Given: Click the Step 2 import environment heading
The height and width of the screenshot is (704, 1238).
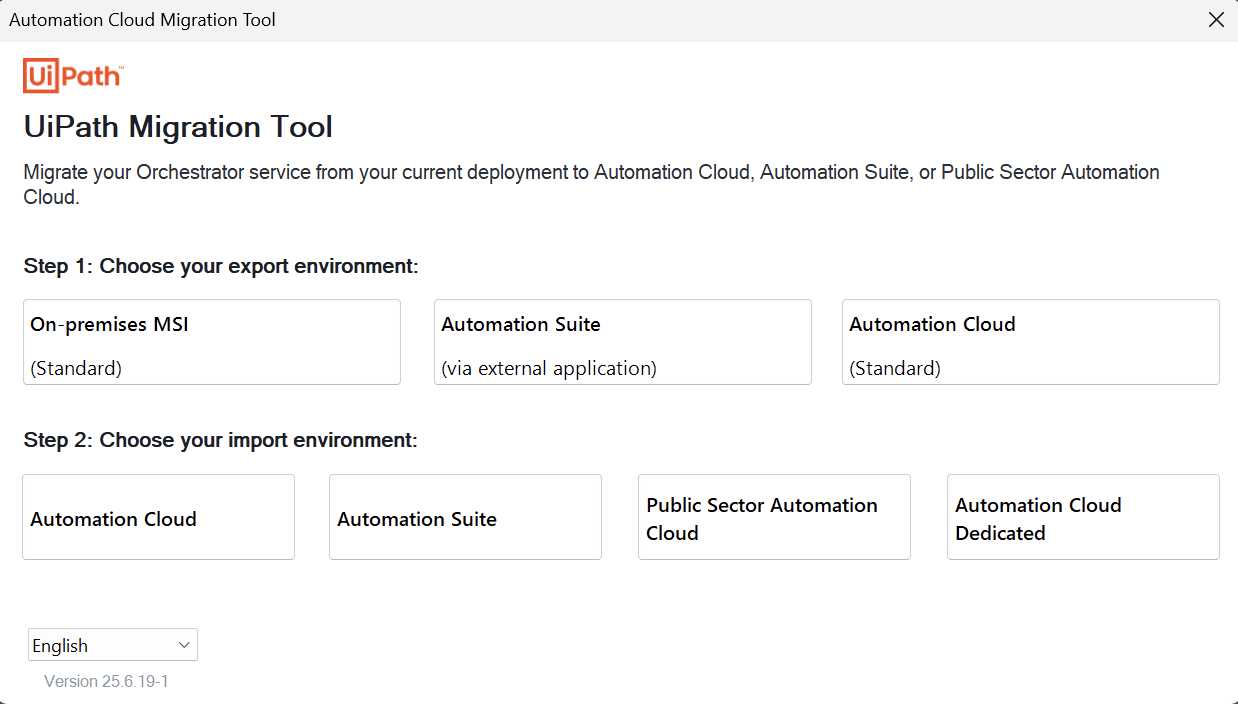Looking at the screenshot, I should coord(222,440).
